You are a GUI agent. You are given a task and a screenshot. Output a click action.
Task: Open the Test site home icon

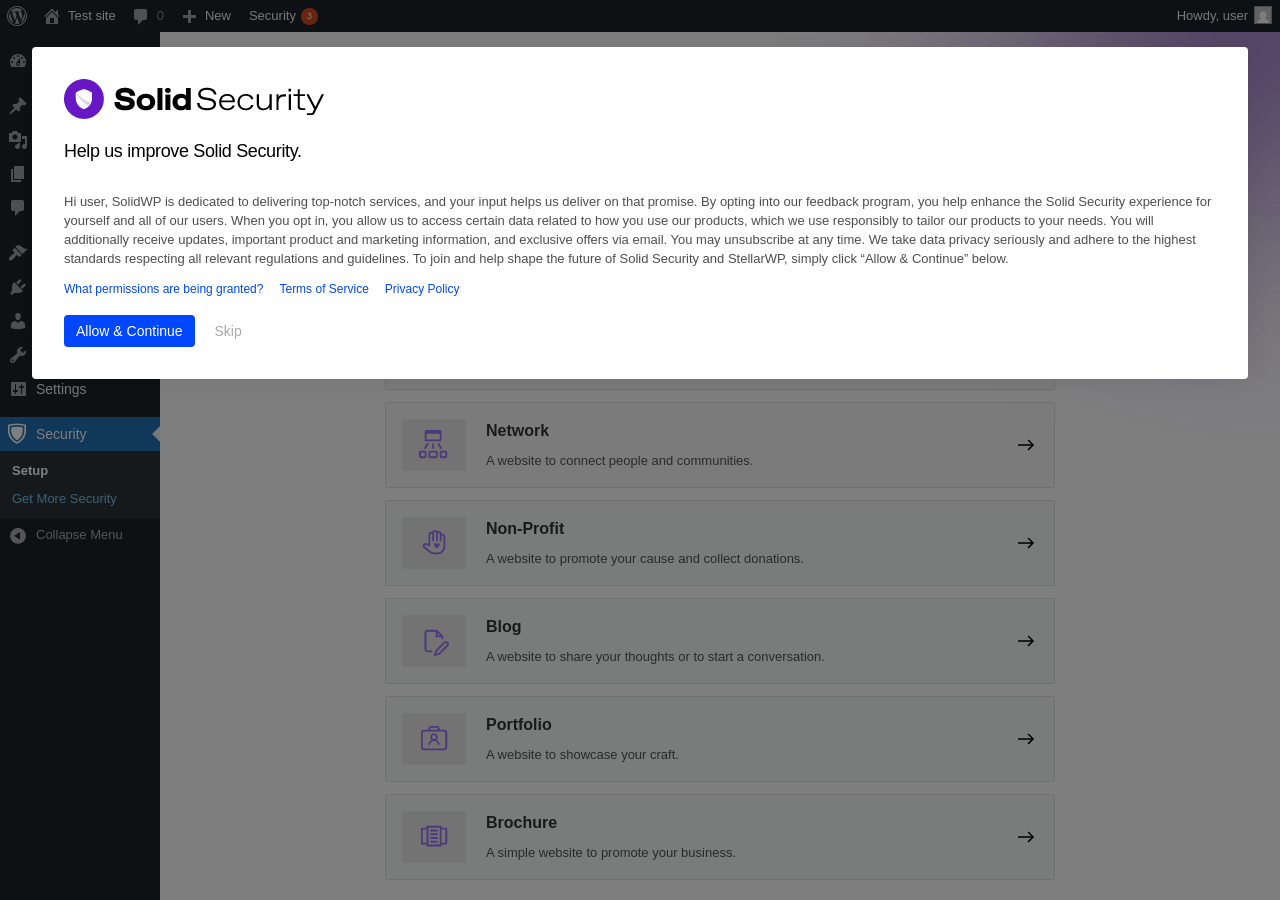pos(52,16)
